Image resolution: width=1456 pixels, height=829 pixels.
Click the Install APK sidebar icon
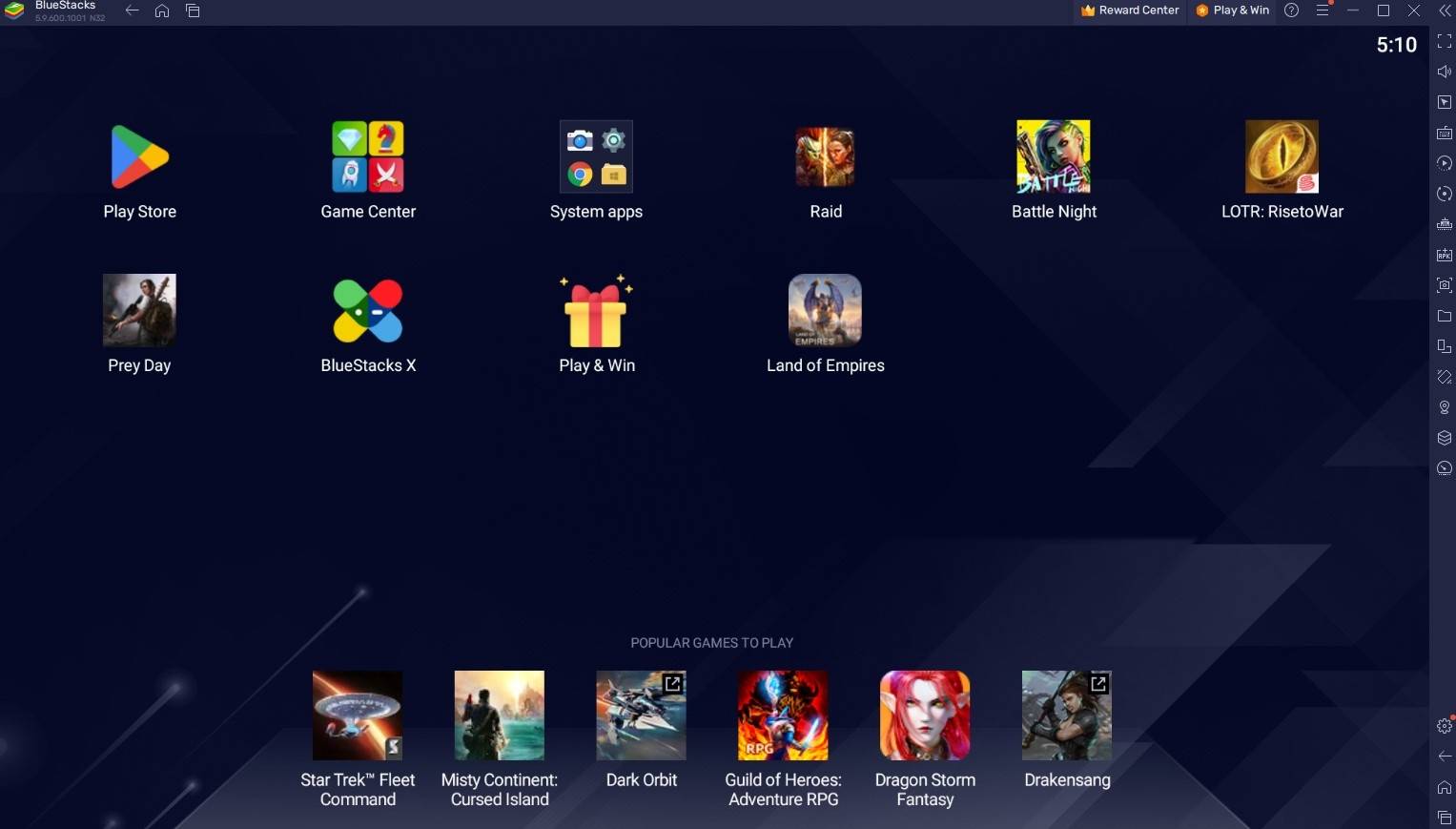pos(1445,255)
